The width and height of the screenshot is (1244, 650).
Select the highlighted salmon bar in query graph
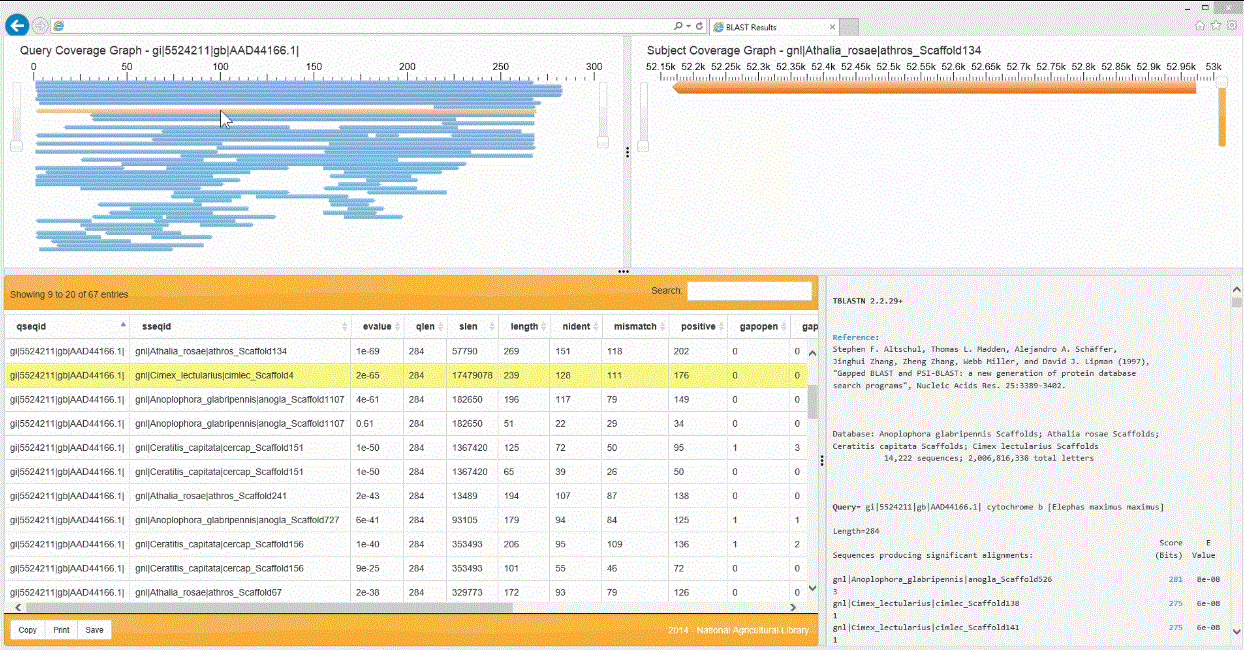point(285,110)
